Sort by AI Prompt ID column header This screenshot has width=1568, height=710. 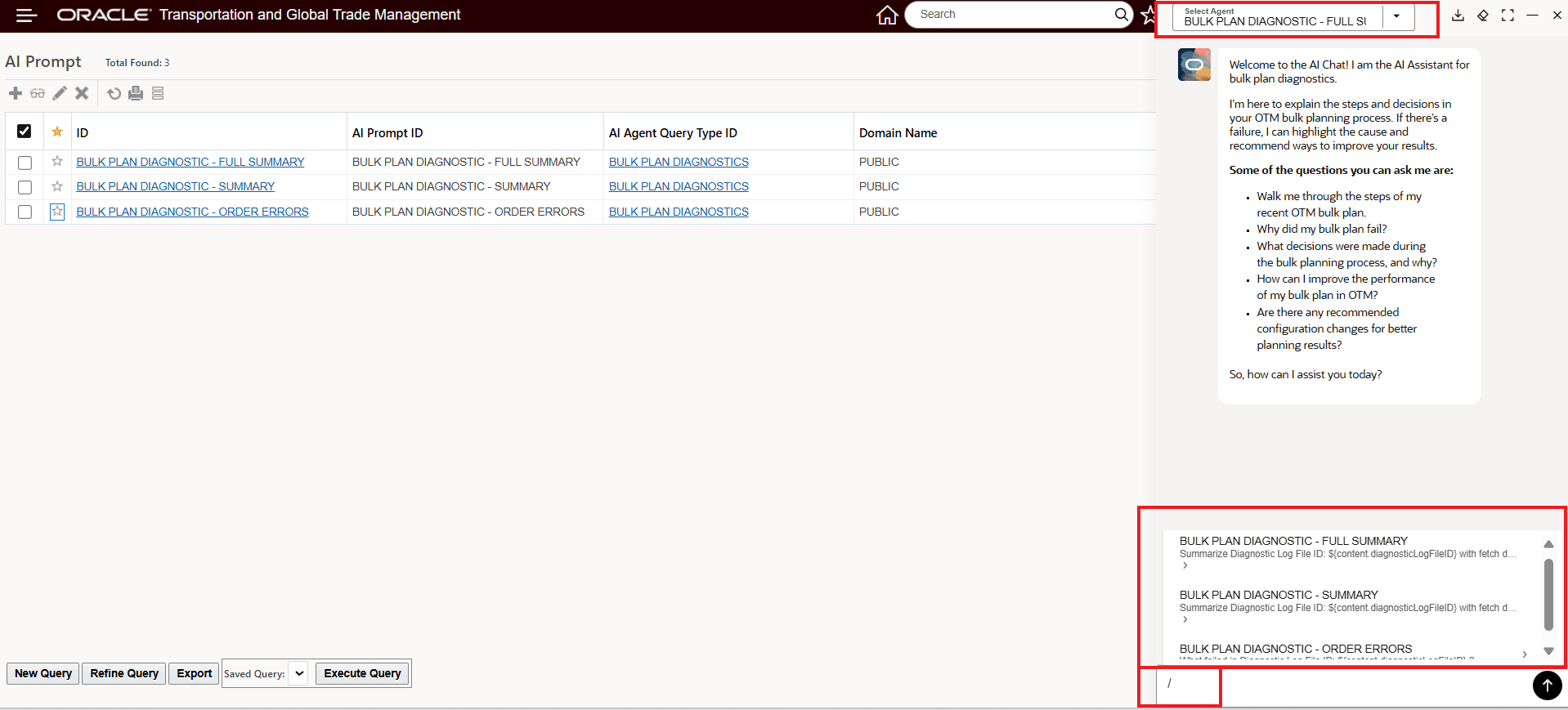click(388, 132)
